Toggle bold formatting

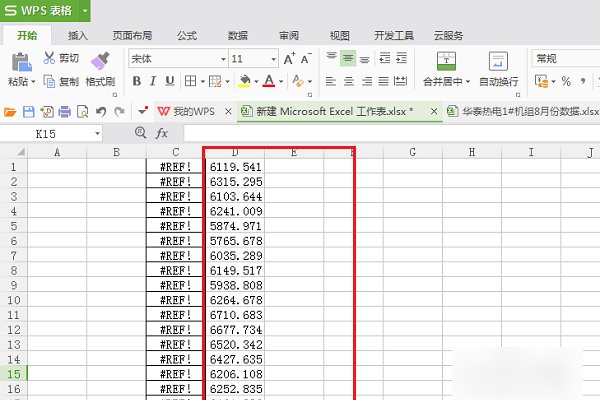click(137, 81)
